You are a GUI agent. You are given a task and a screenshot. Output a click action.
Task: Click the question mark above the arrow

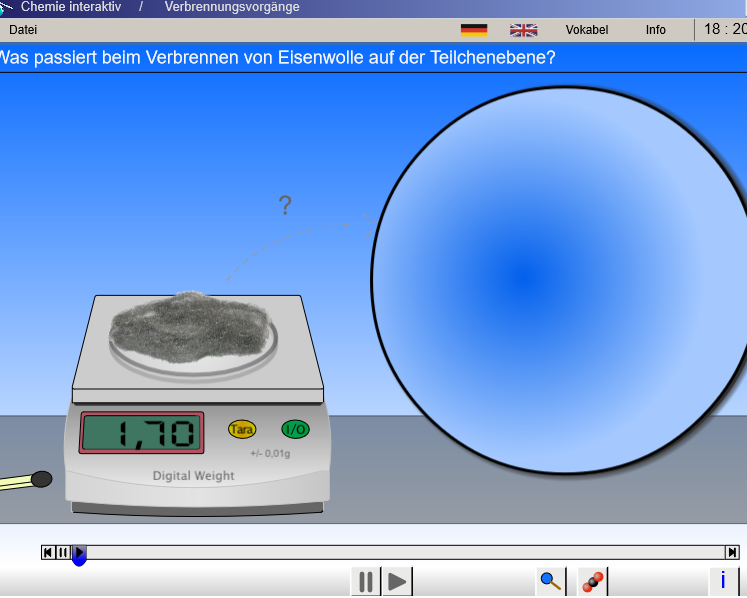285,206
